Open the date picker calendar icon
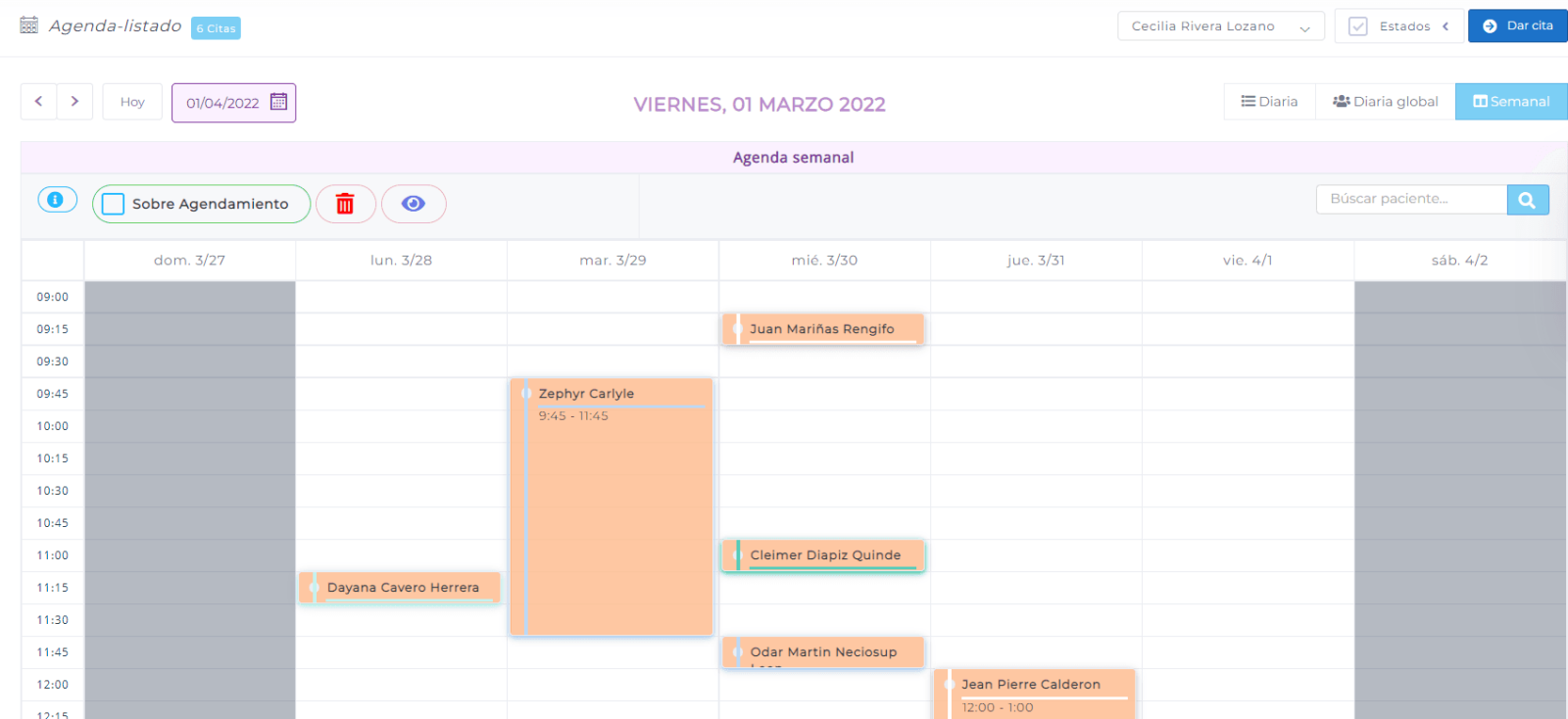Viewport: 1568px width, 719px height. (278, 102)
